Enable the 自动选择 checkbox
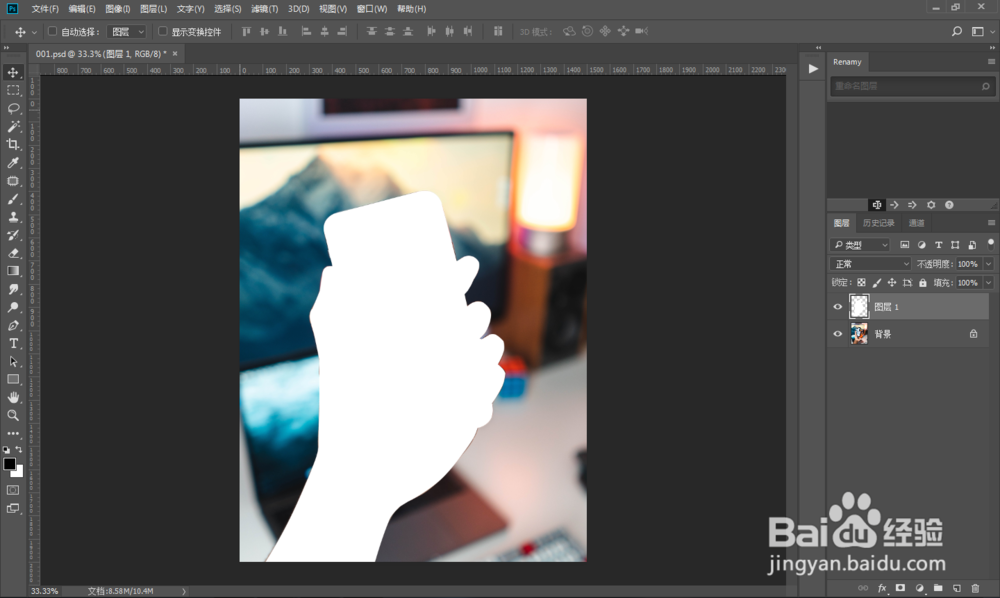This screenshot has height=598, width=1000. [52, 31]
